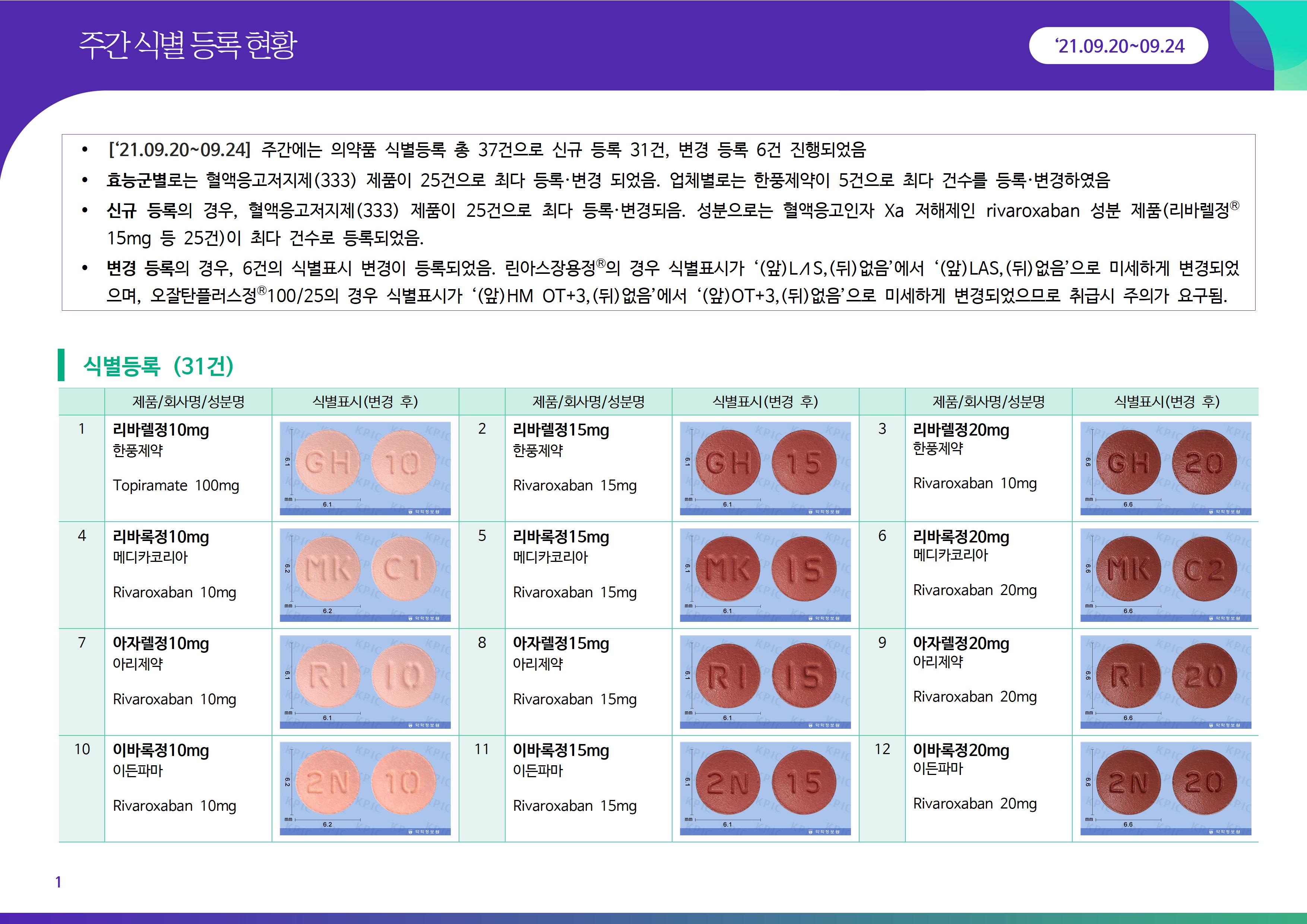This screenshot has width=1307, height=924.
Task: Click the GH 10 pill image for 리바렐정10mg
Action: tap(365, 468)
